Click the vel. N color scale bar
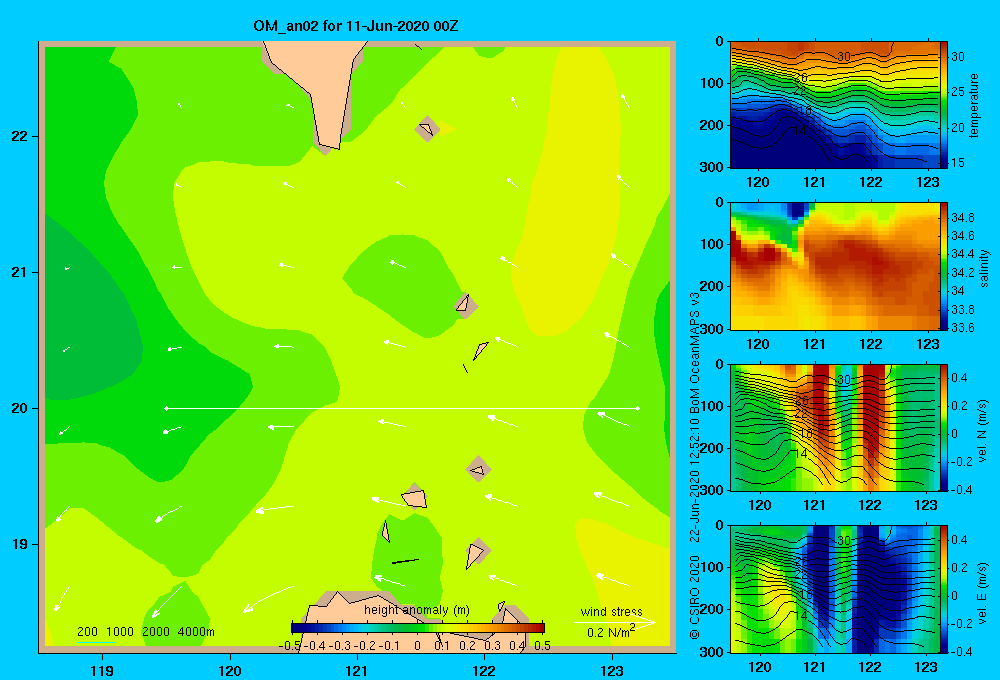 (x=944, y=427)
